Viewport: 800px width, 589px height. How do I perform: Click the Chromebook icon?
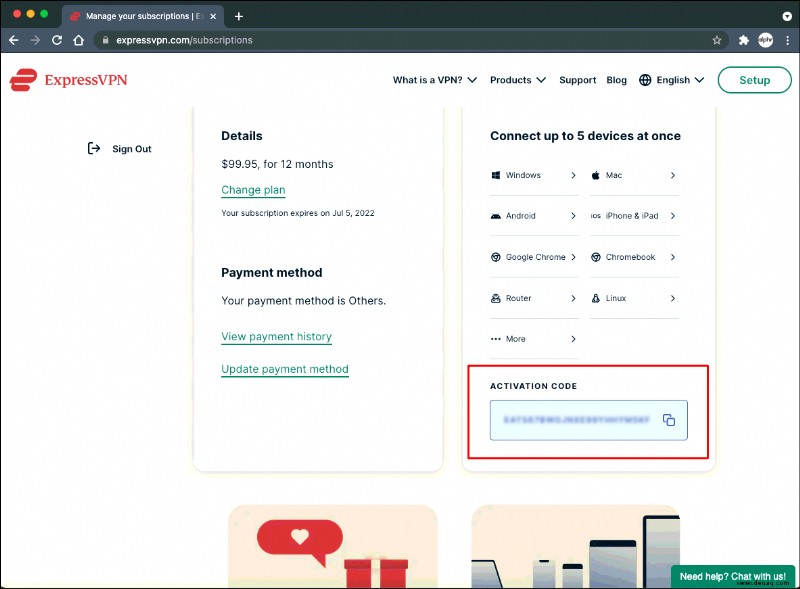(x=595, y=257)
